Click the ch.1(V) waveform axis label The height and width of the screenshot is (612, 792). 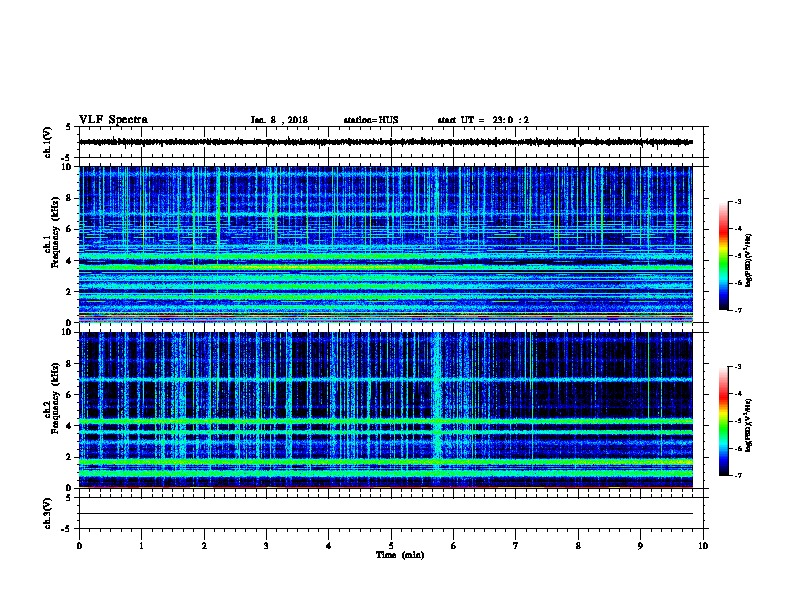48,142
